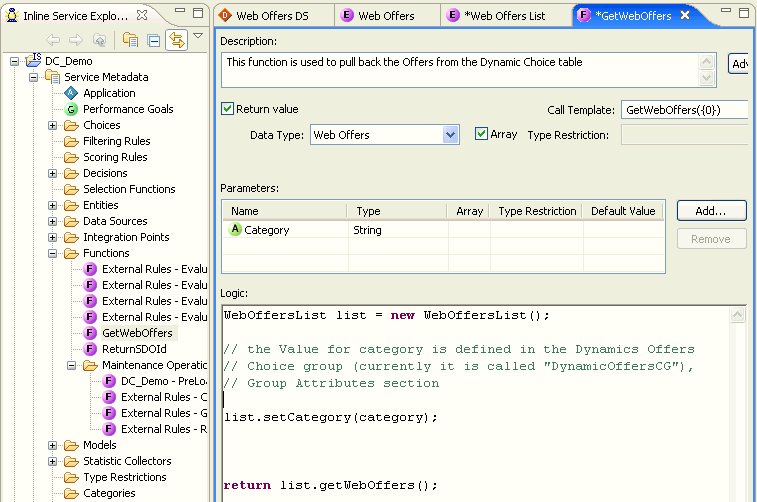Switch to the Web Offers DS tab
Screen dimensions: 757x502
[272, 15]
